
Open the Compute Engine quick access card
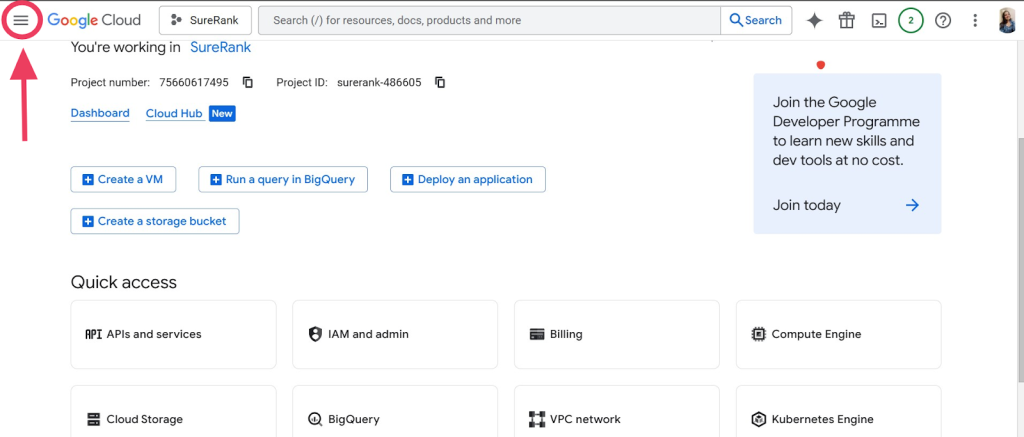(x=838, y=334)
